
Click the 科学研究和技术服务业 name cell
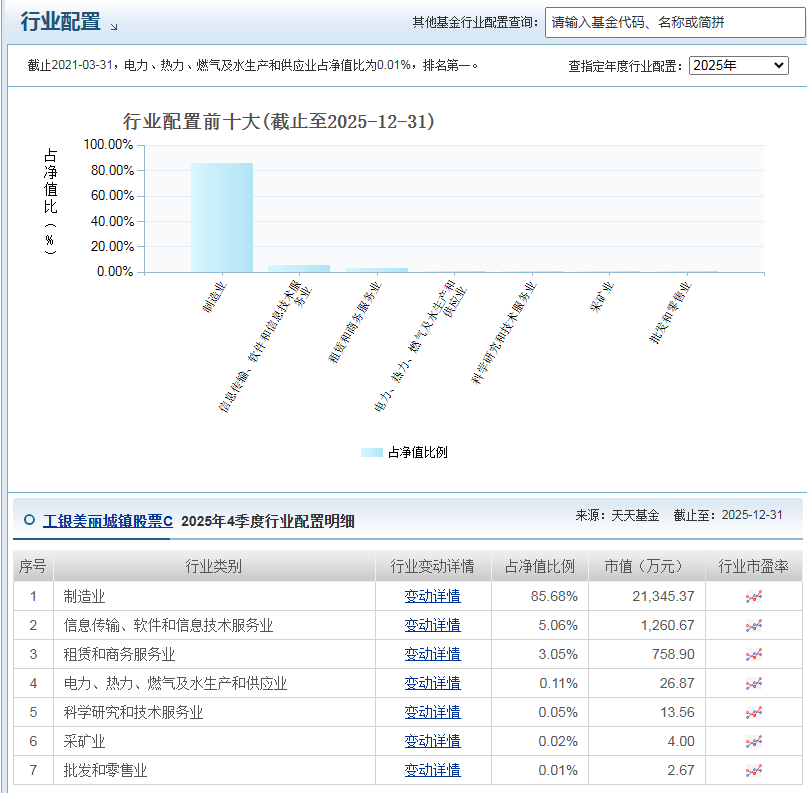(214, 712)
